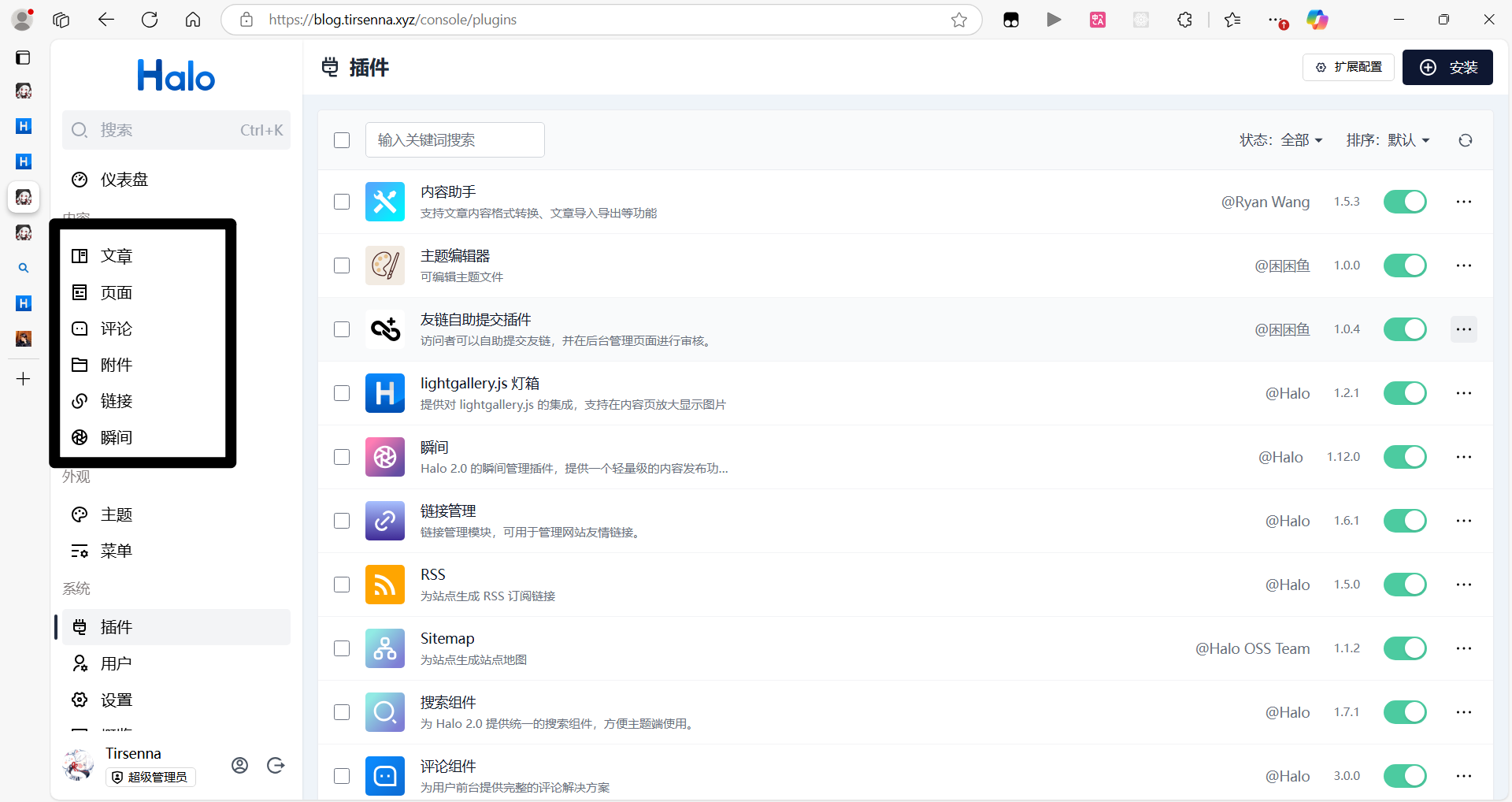Open user profile icon next to Tirsenna
This screenshot has height=802, width=1512.
tap(240, 765)
